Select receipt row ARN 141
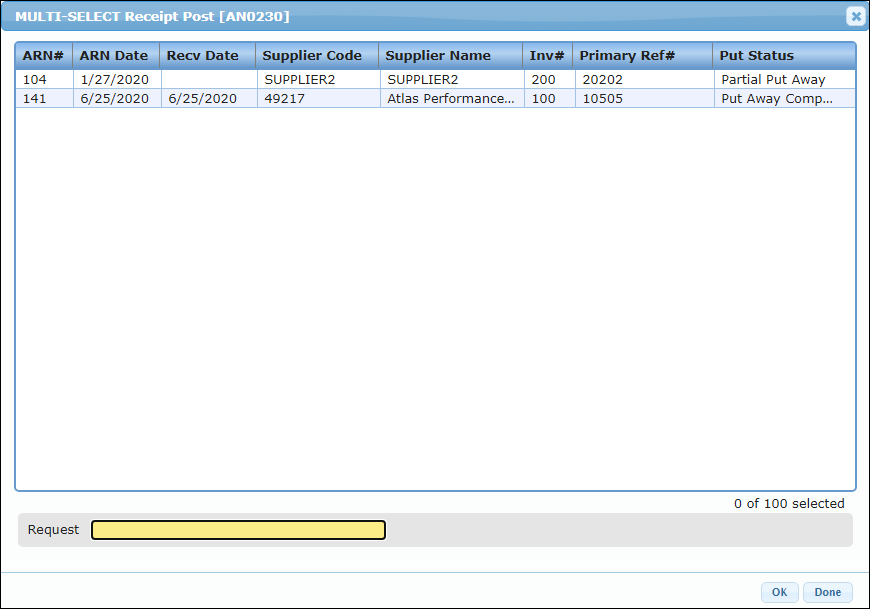The height and width of the screenshot is (609, 870). (35, 99)
